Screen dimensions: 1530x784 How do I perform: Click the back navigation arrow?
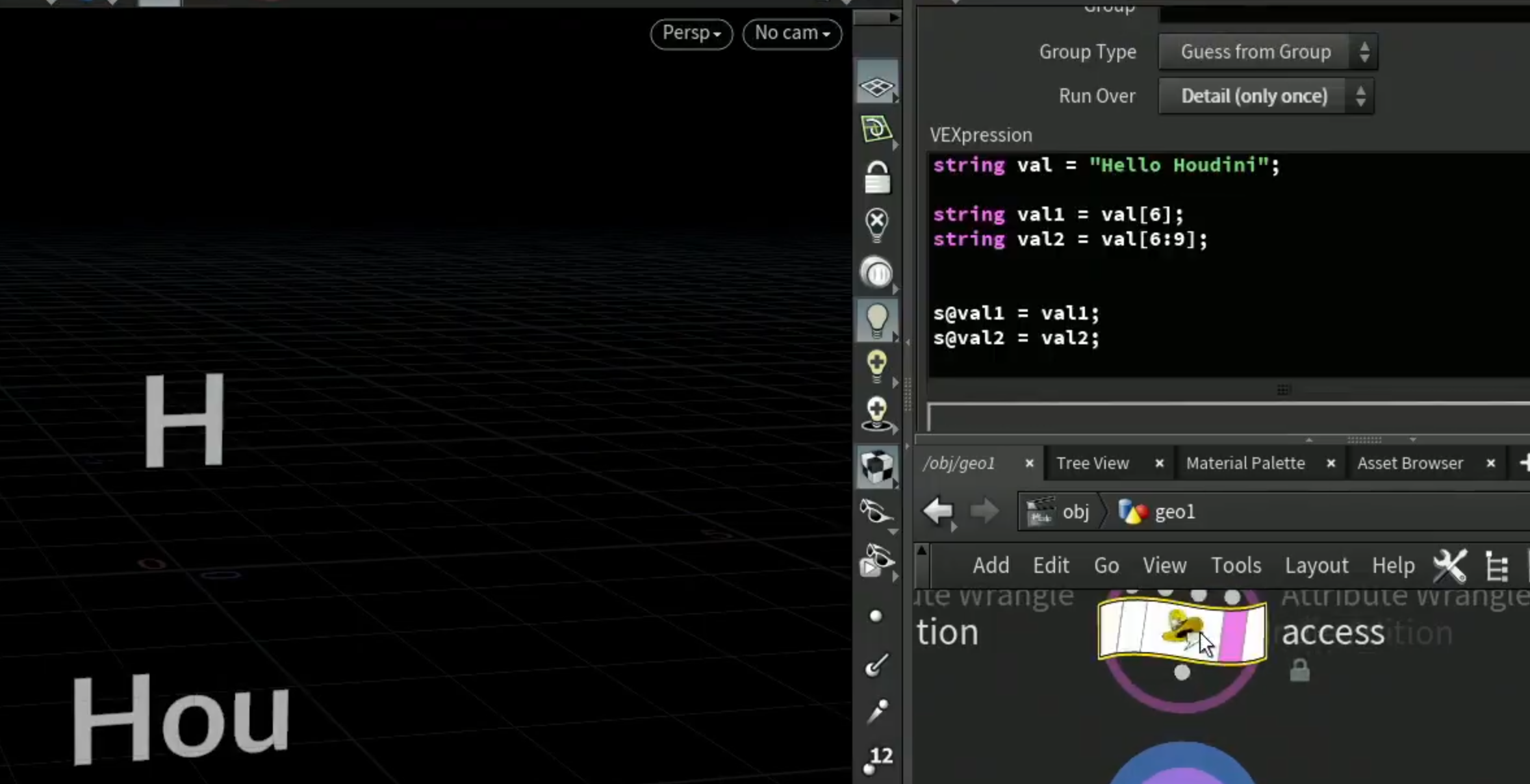click(x=938, y=512)
